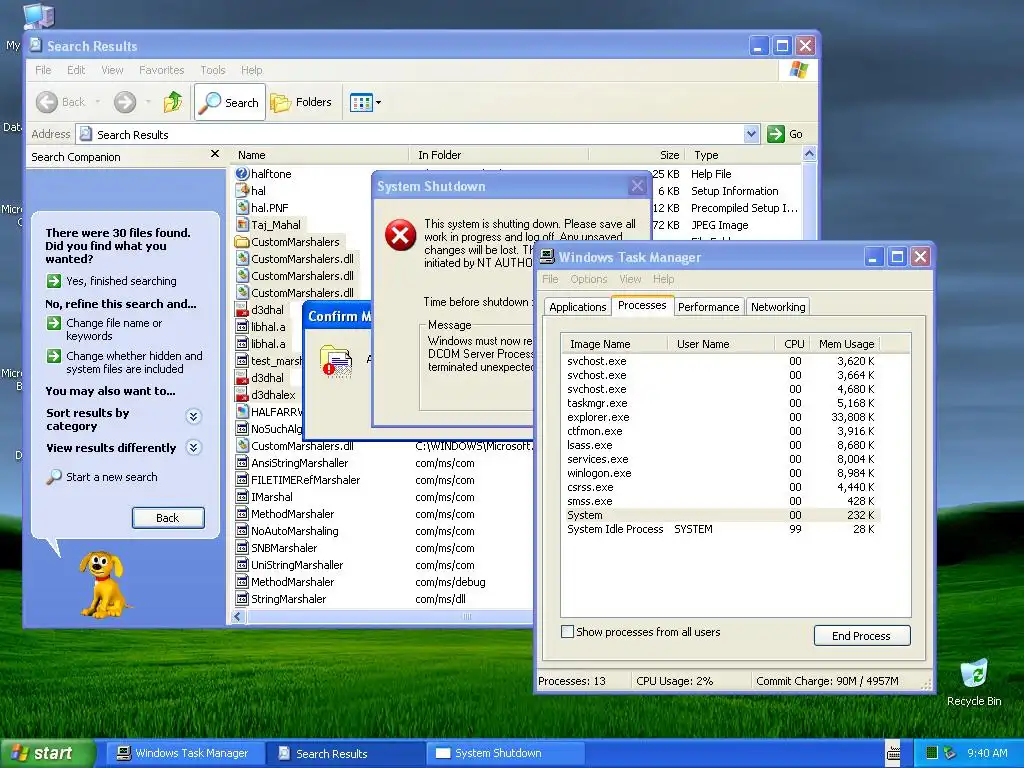Toggle the Folders toolbar button
Image resolution: width=1024 pixels, height=768 pixels.
pos(301,102)
